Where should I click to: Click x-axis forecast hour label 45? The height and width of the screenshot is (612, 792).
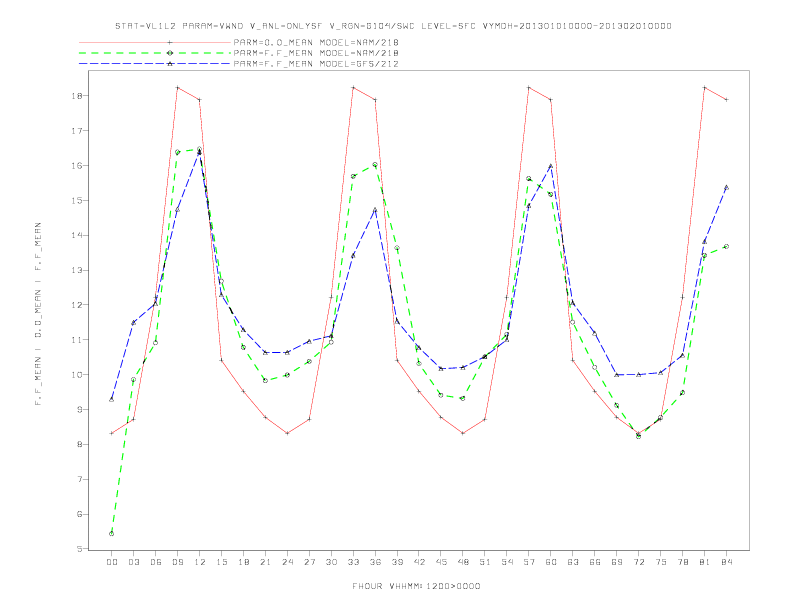441,562
